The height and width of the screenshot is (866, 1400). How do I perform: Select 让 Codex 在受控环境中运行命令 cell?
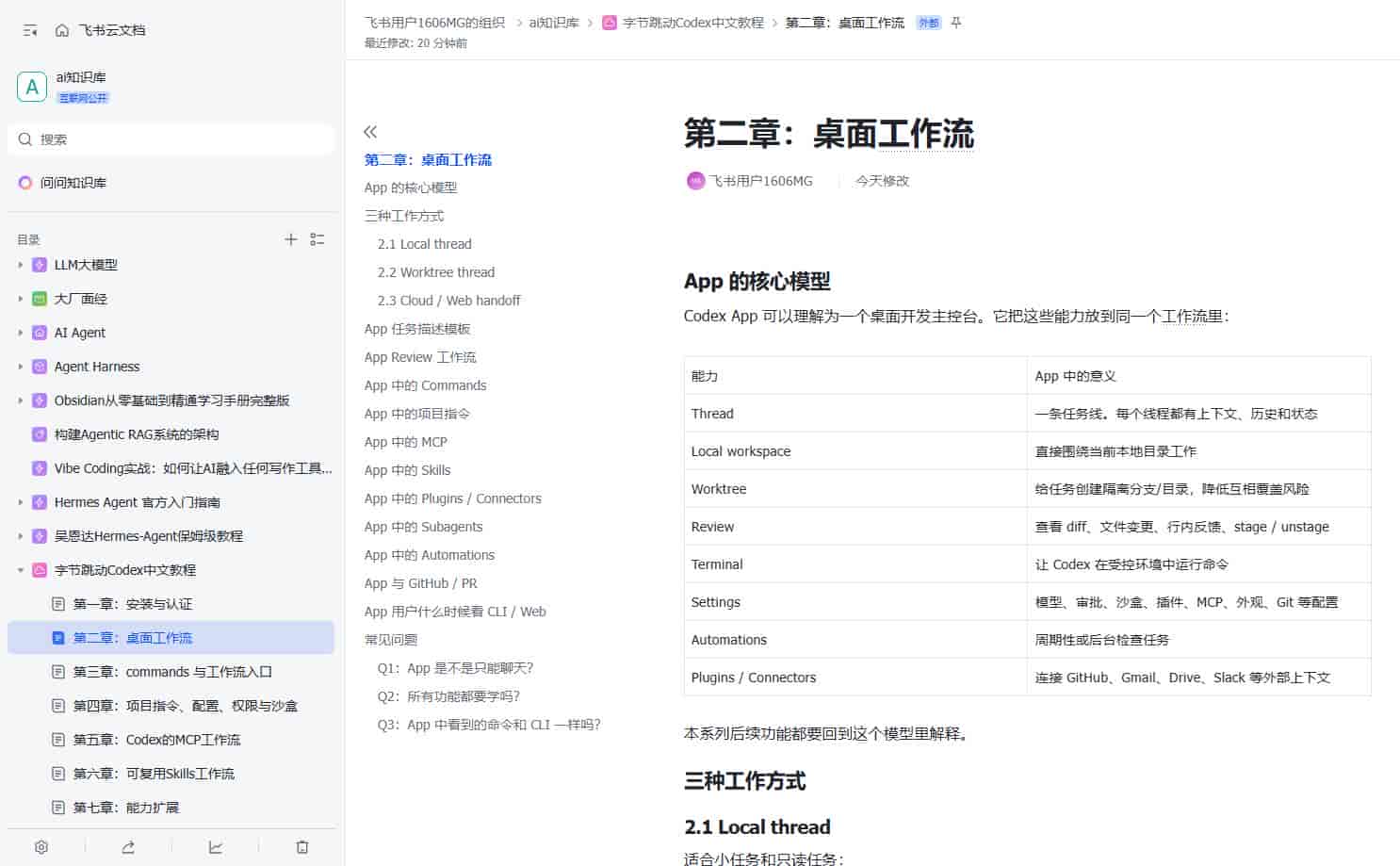[1199, 564]
